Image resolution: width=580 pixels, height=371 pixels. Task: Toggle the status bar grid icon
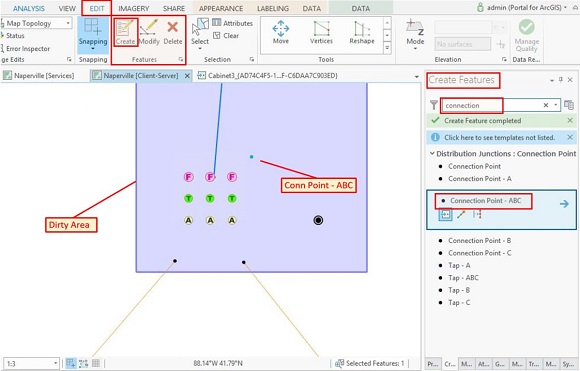[96, 363]
